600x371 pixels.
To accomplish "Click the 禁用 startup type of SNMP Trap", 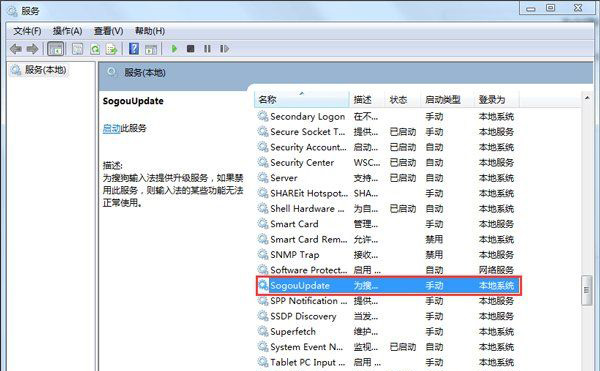I will pyautogui.click(x=434, y=255).
